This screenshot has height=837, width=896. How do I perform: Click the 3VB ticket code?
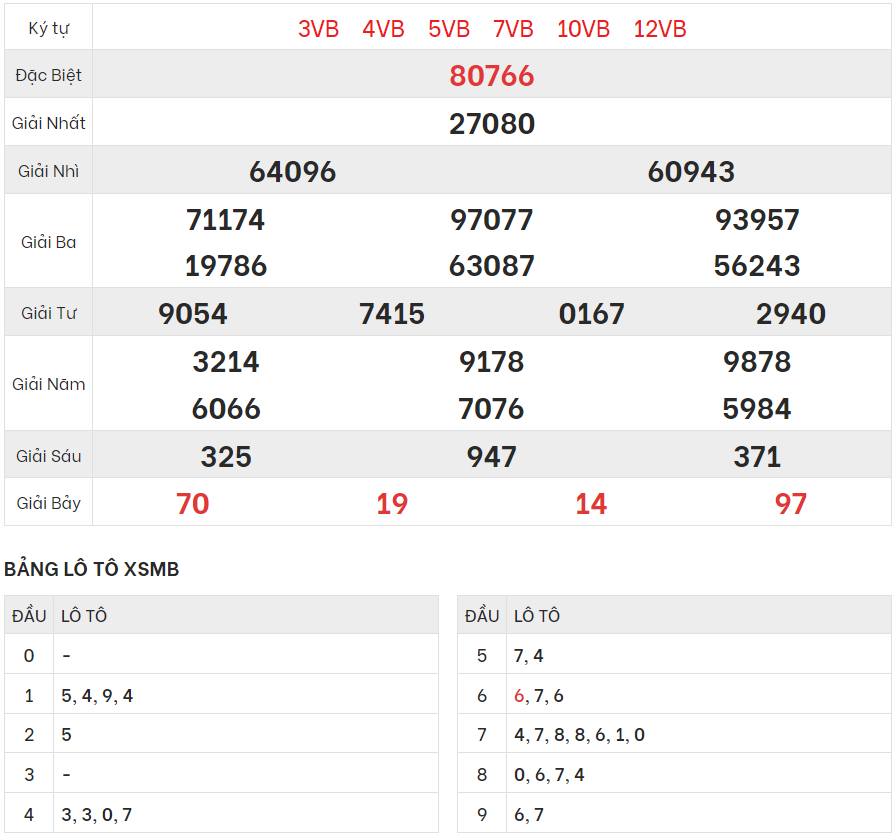click(318, 29)
